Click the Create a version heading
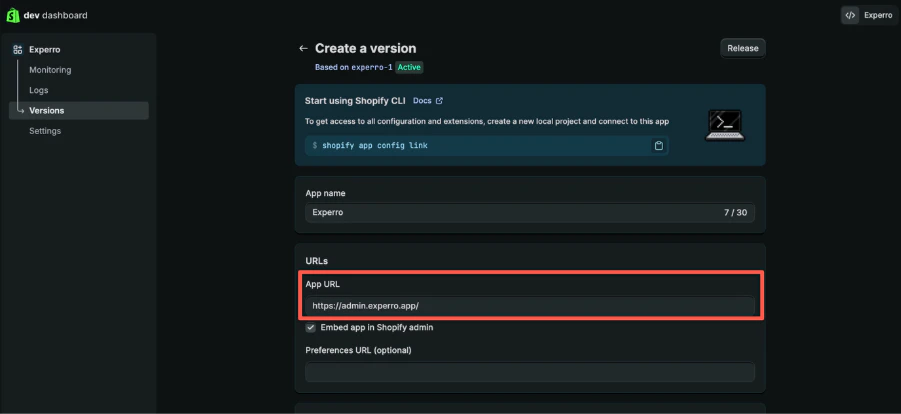 [365, 48]
